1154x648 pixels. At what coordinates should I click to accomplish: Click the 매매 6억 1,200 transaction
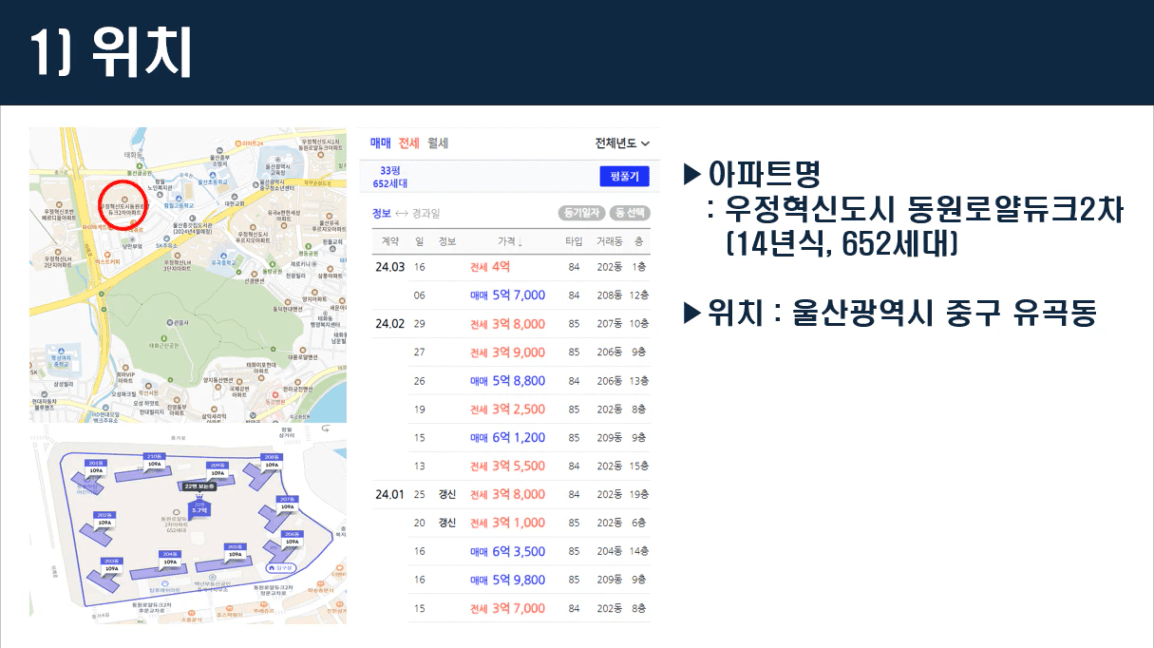tap(530, 437)
